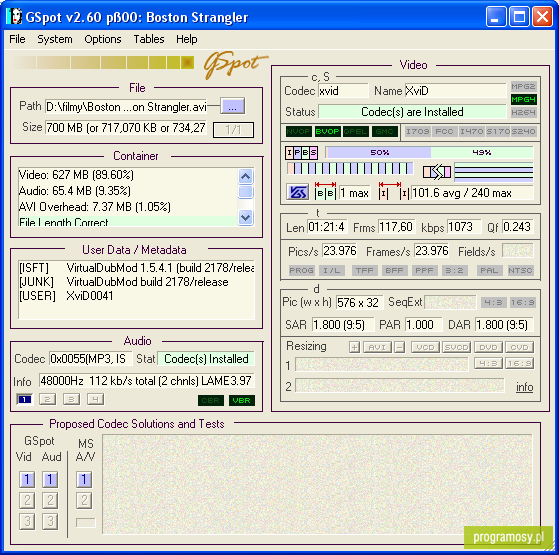Click the Resizing AVI button
This screenshot has height=555, width=559.
[x=377, y=347]
